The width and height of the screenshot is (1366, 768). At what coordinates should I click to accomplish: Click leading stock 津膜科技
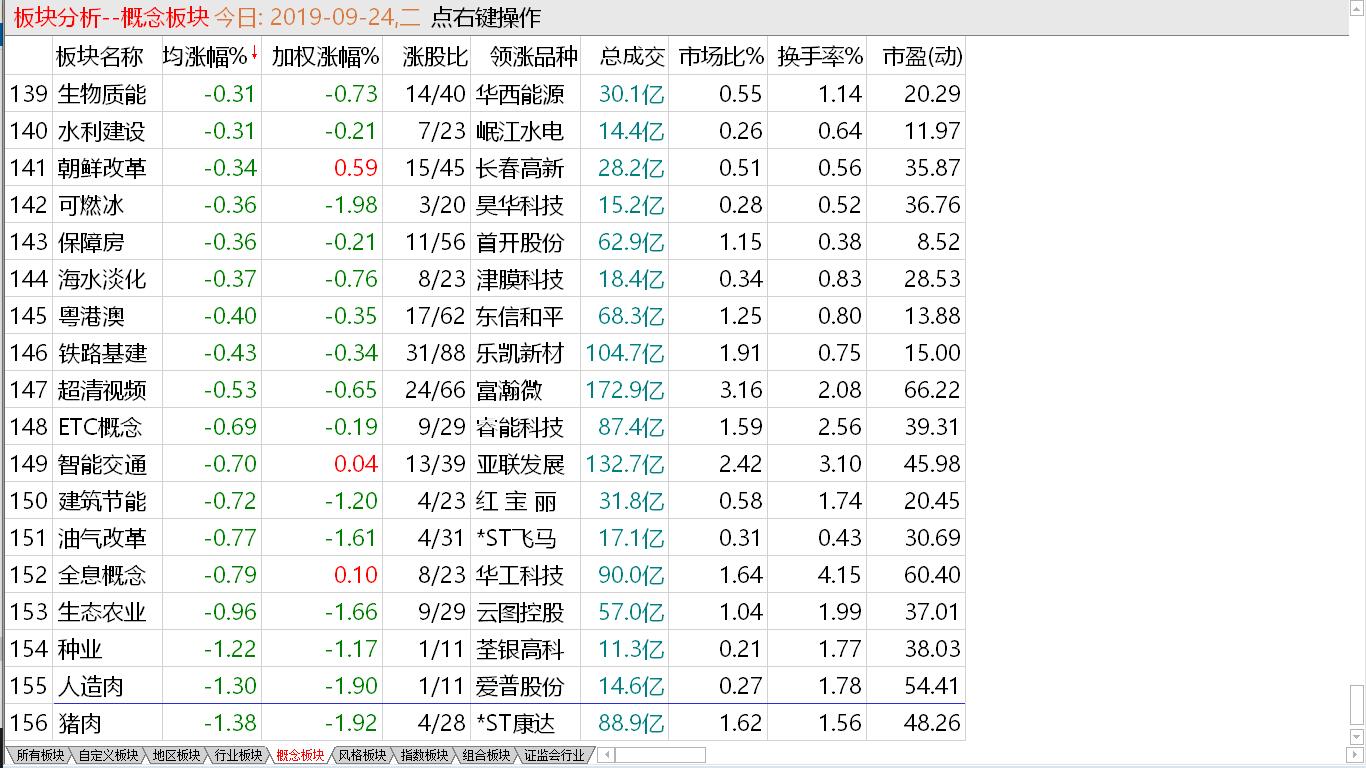[x=520, y=279]
